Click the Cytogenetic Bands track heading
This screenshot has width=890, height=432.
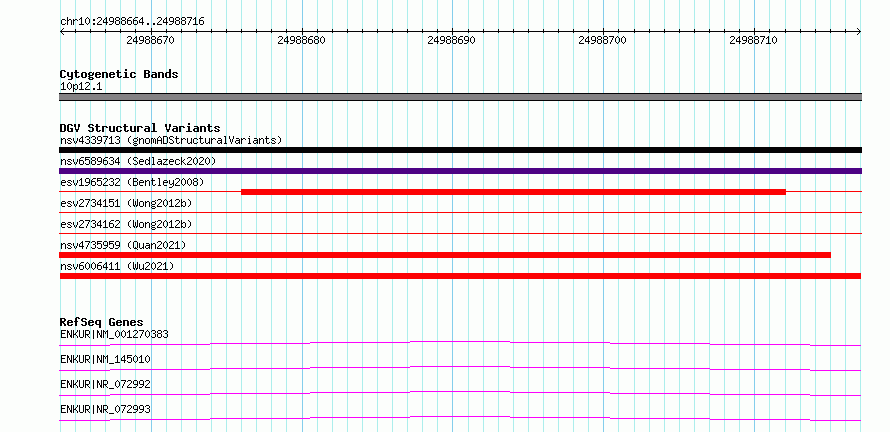click(119, 74)
